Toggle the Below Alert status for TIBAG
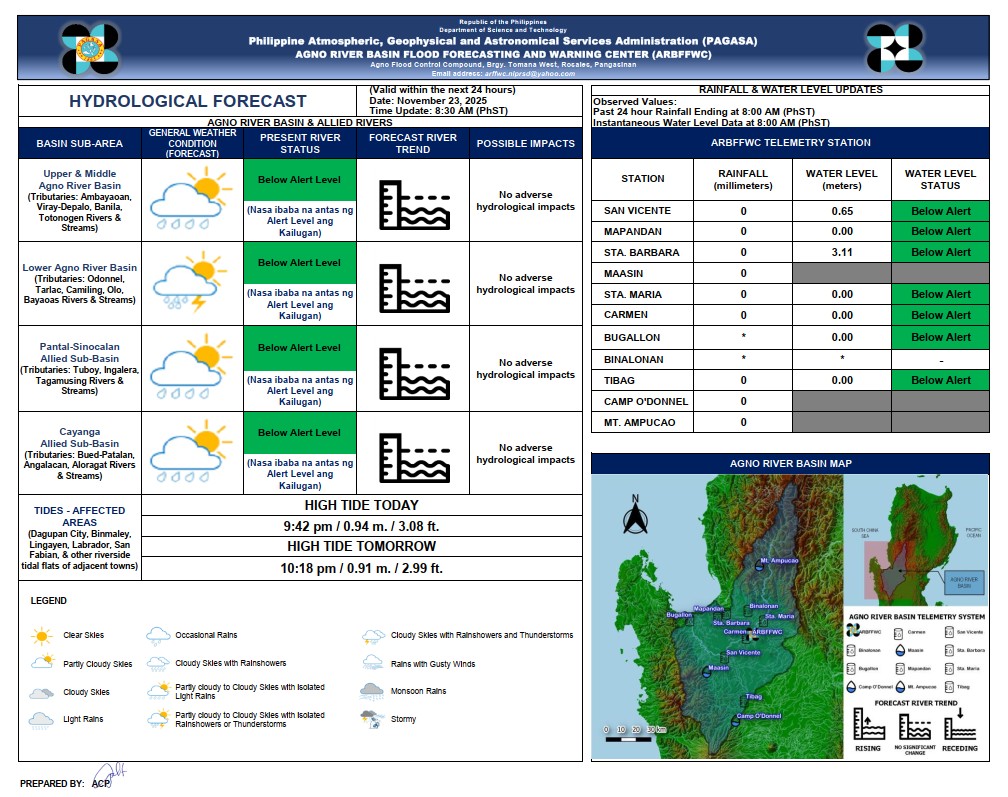 (x=940, y=381)
